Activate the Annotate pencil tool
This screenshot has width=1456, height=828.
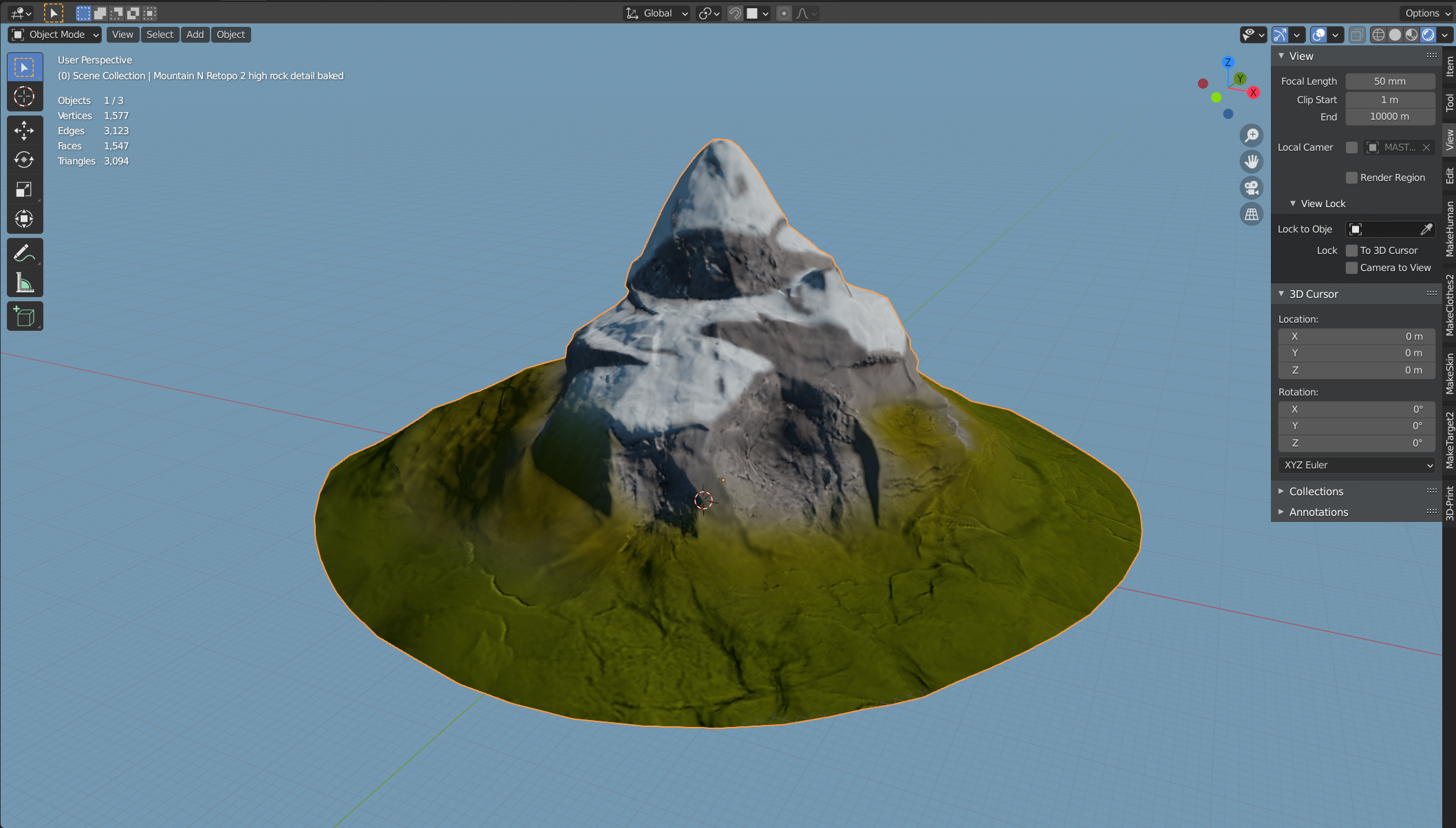click(x=24, y=253)
